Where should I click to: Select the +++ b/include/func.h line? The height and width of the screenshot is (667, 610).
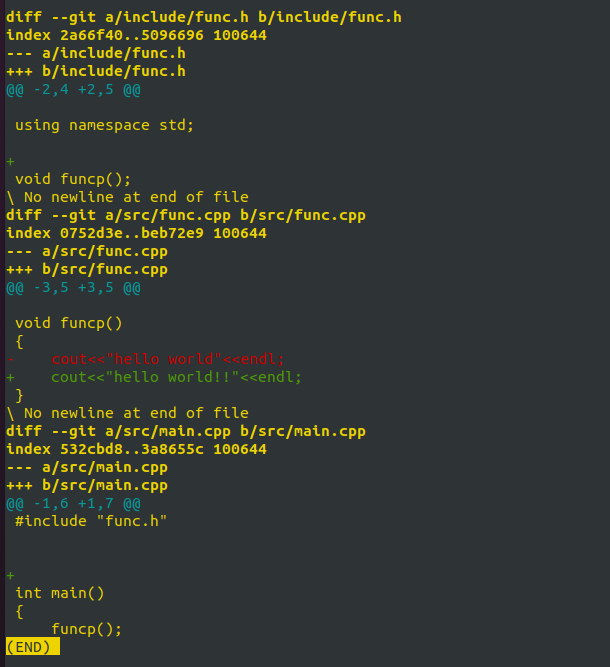[x=96, y=71]
